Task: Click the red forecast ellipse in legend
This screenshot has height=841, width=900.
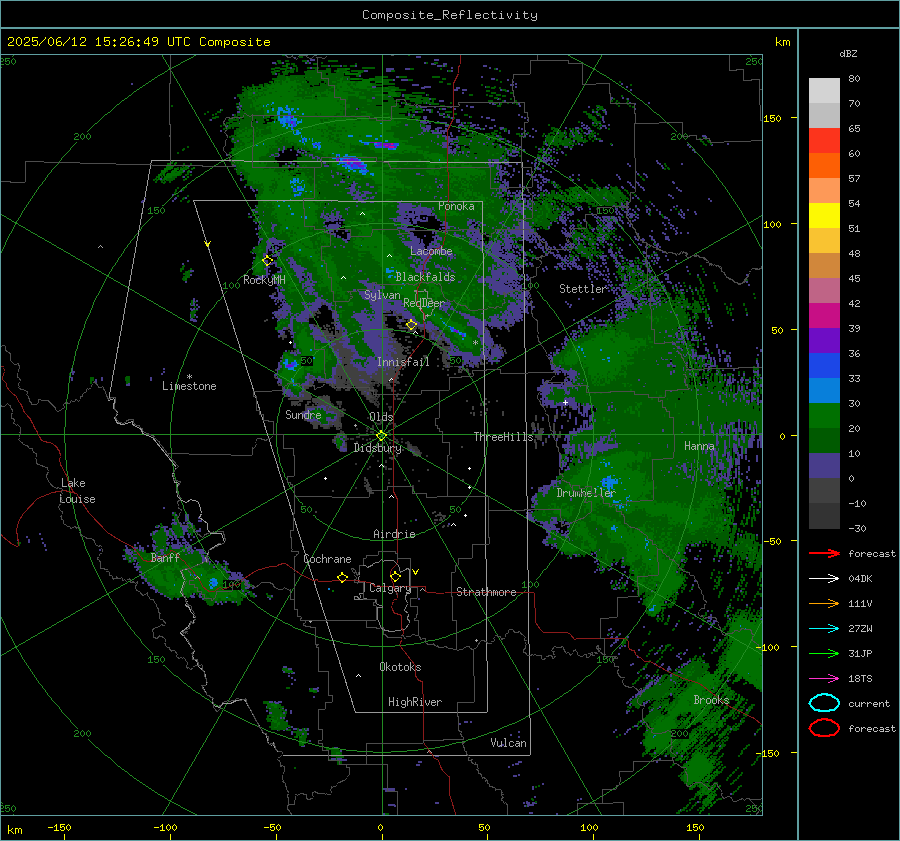Action: pyautogui.click(x=824, y=728)
